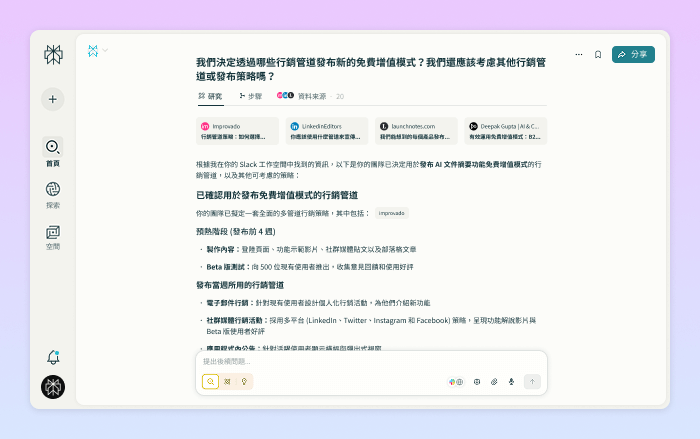700x439 pixels.
Task: Toggle the search mode magnifier in input box
Action: [210, 381]
